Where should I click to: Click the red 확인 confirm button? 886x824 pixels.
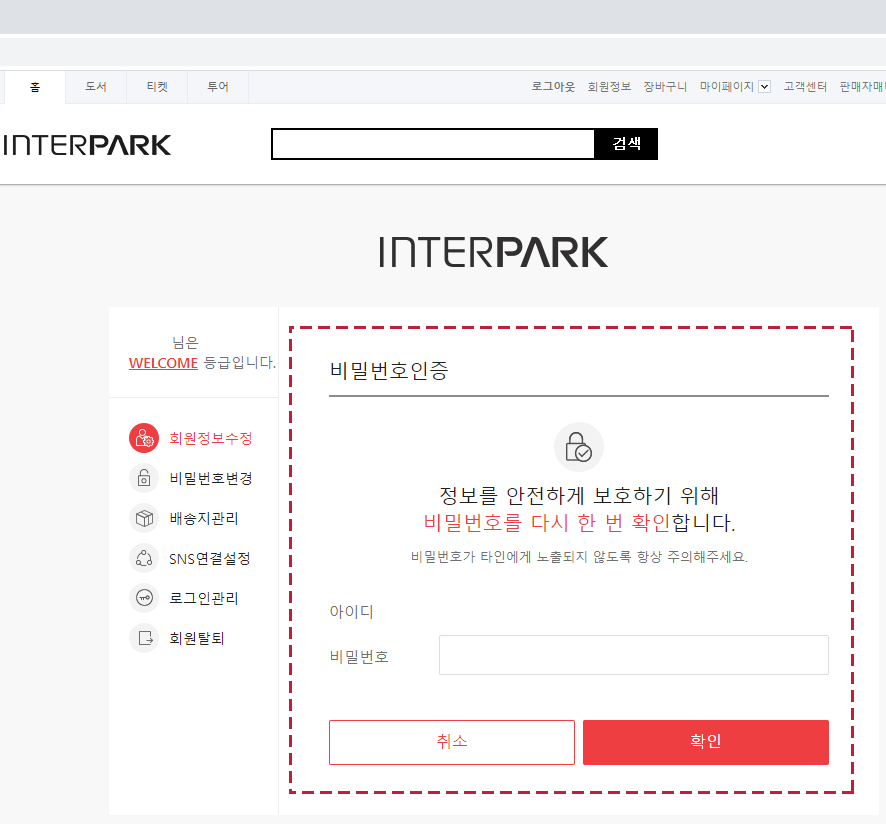[x=706, y=742]
